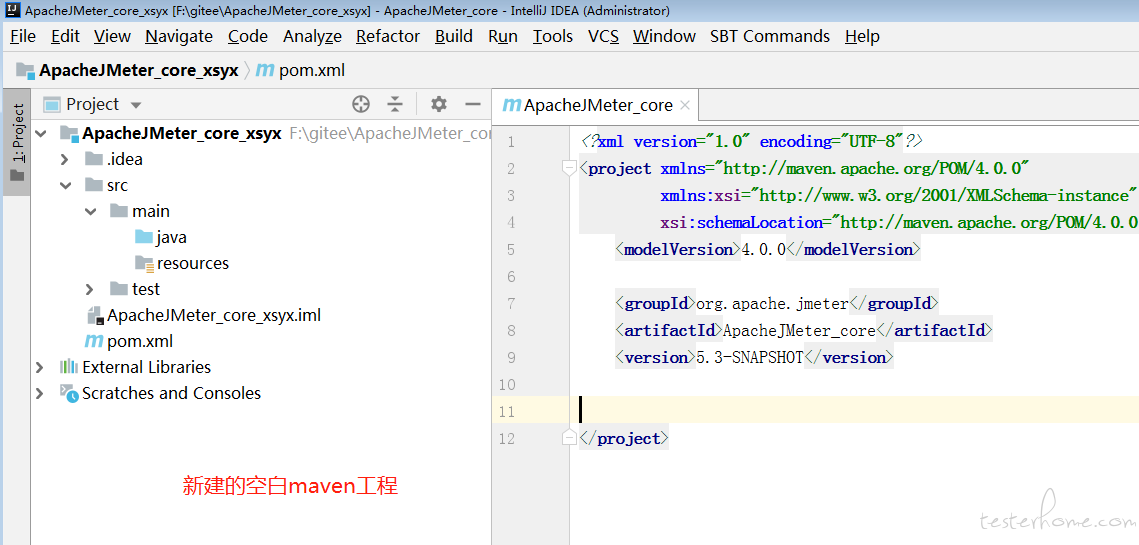The width and height of the screenshot is (1139, 545).
Task: Click the java folder icon
Action: click(144, 237)
